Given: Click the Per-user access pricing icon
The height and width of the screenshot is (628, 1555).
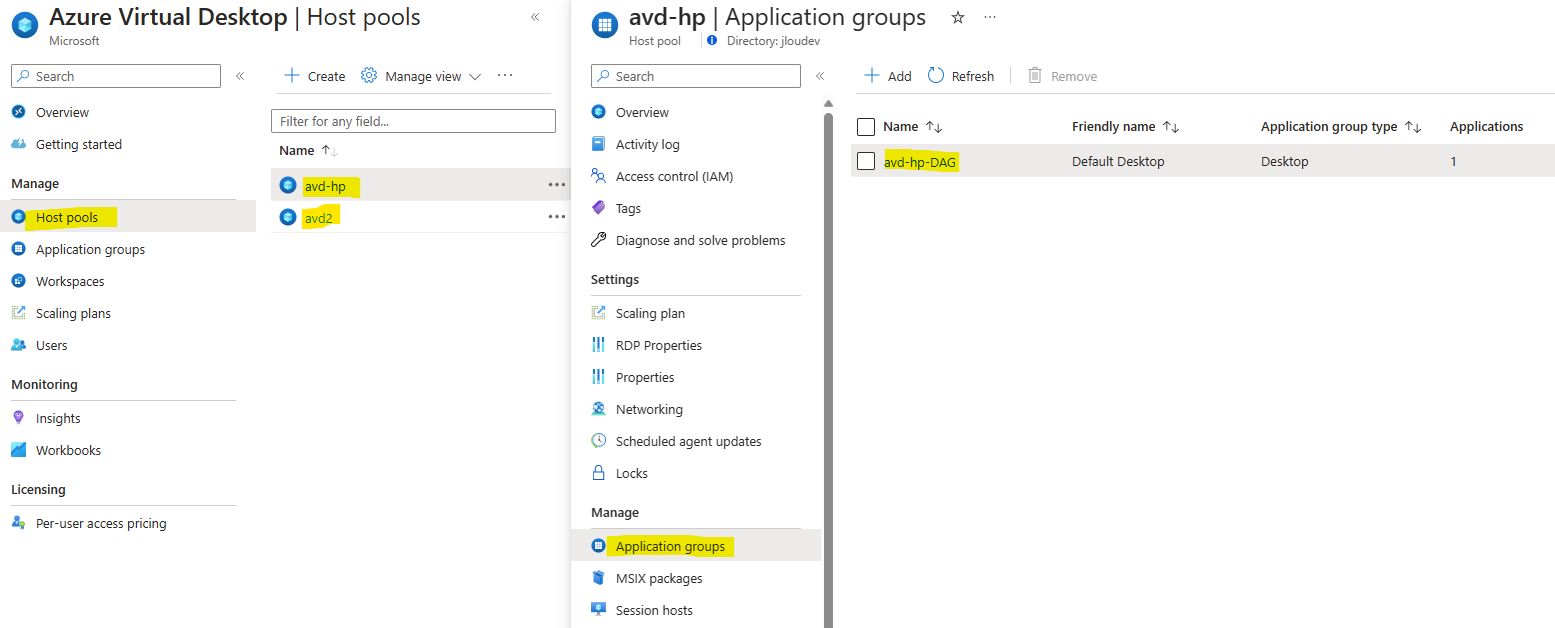Looking at the screenshot, I should (18, 523).
